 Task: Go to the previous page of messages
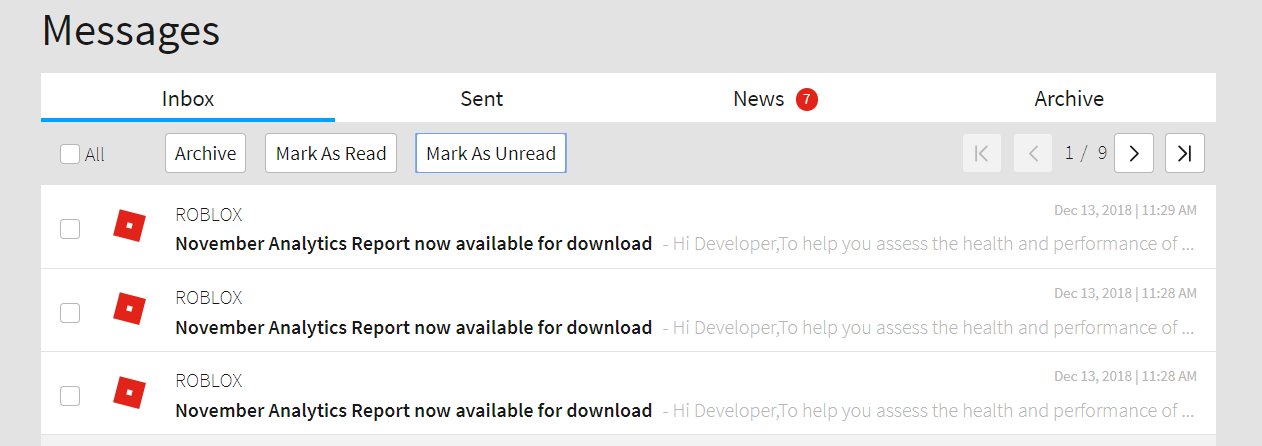click(x=1033, y=153)
